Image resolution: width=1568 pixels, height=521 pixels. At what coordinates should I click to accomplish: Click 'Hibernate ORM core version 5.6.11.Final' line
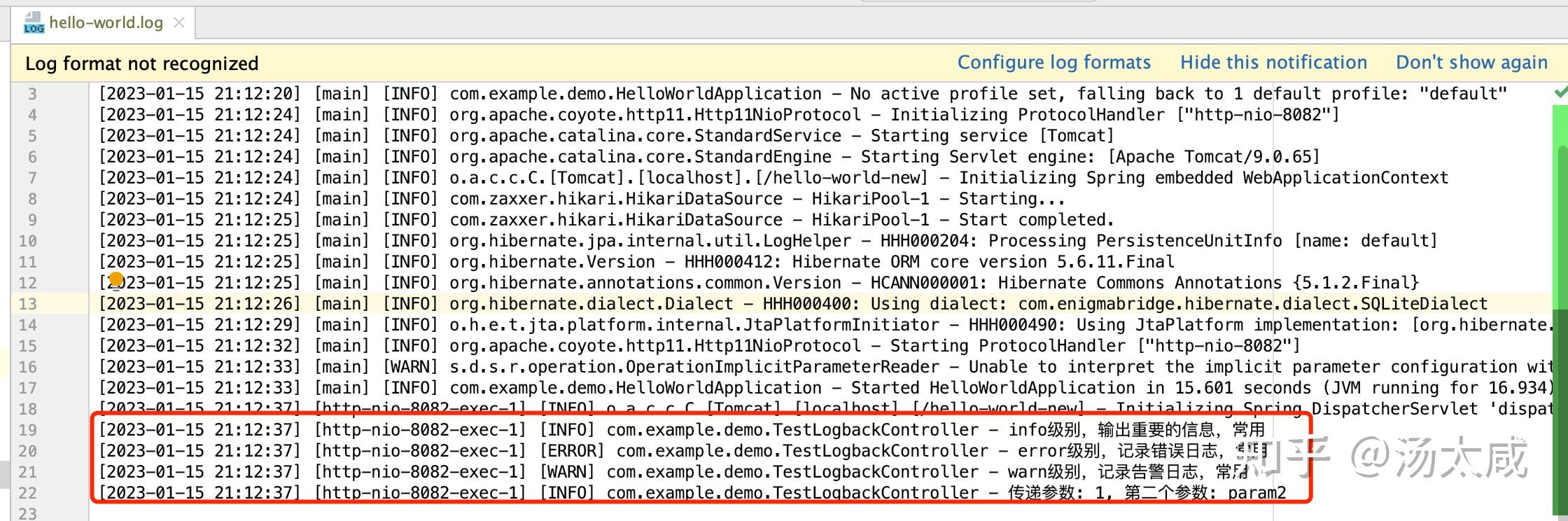[x=636, y=262]
